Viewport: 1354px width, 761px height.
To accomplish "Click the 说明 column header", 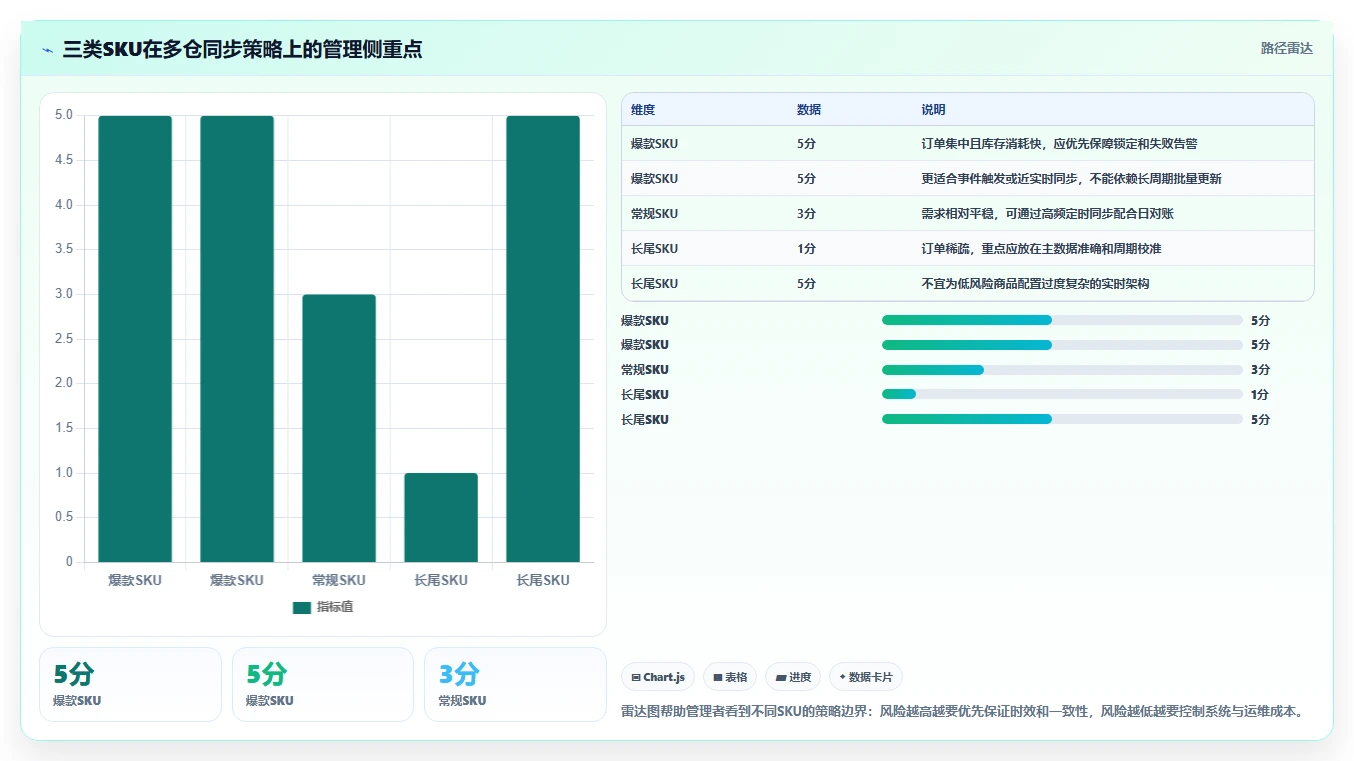I will (933, 110).
